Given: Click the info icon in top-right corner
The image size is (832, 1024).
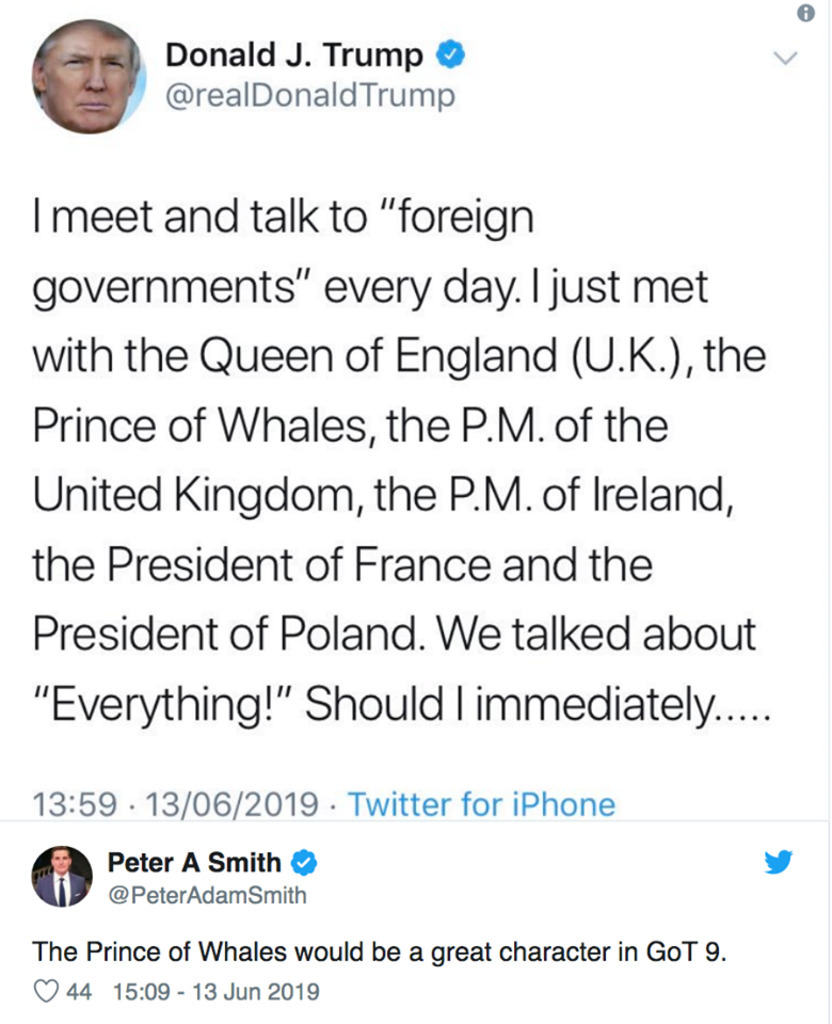Looking at the screenshot, I should pyautogui.click(x=805, y=12).
